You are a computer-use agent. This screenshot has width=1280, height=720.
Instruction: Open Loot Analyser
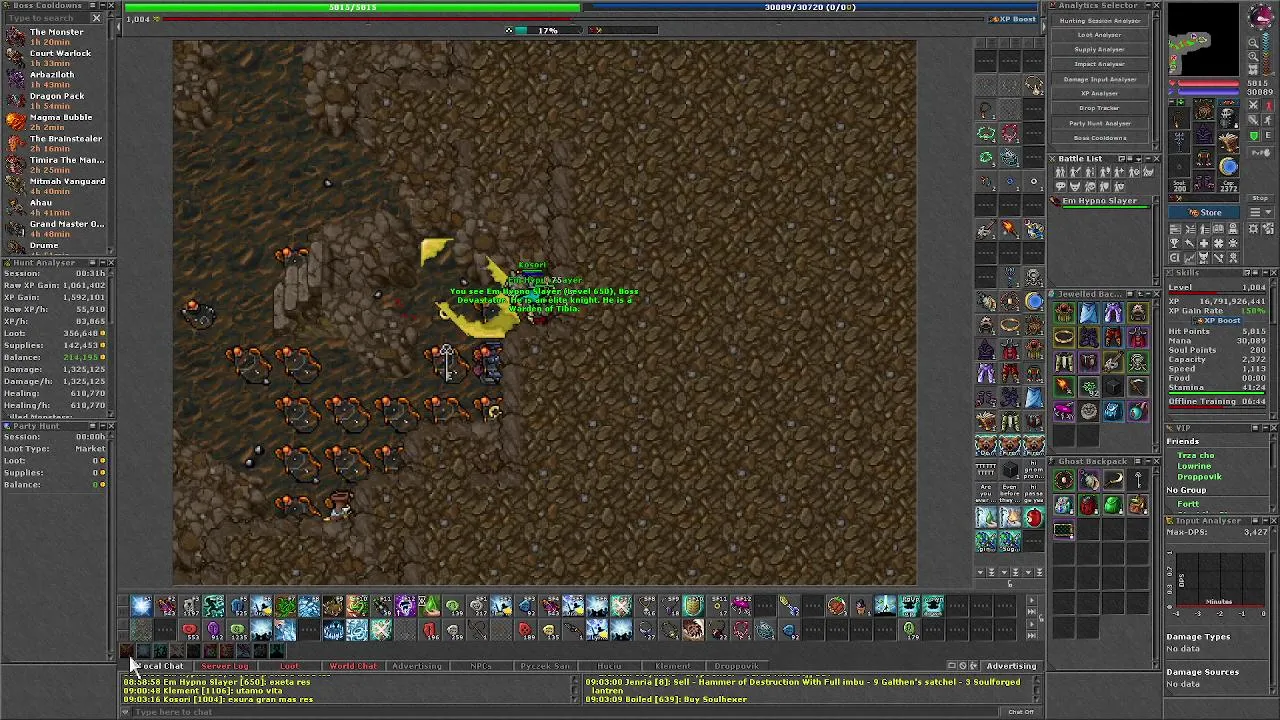click(1100, 35)
